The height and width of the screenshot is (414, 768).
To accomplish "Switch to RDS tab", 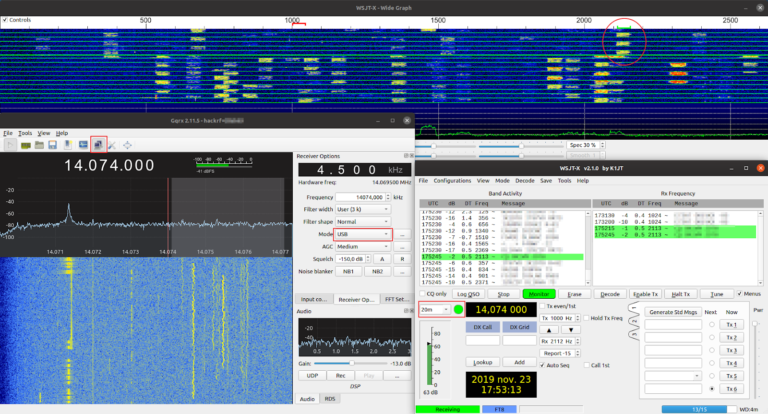I will [330, 399].
